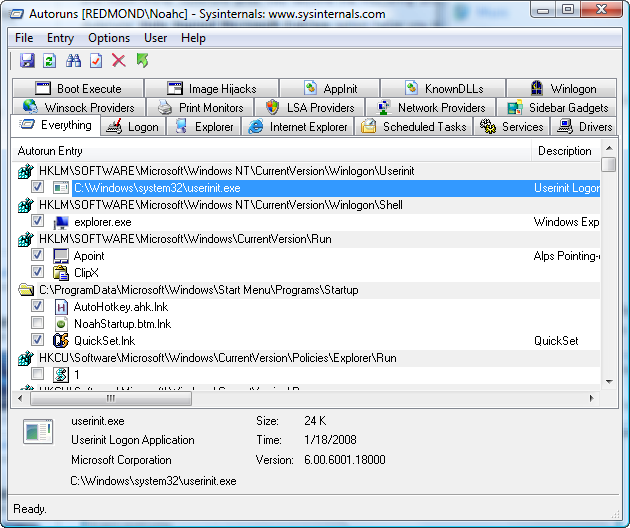Open the File menu
This screenshot has height=528, width=630.
tap(24, 38)
